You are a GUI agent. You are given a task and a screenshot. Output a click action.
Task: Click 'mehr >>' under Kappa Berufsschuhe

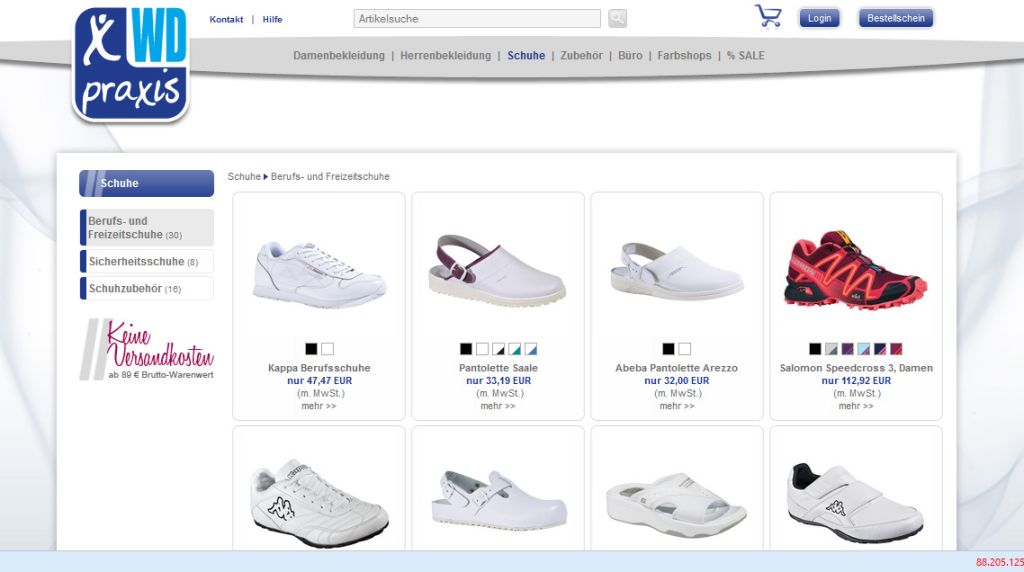point(319,406)
